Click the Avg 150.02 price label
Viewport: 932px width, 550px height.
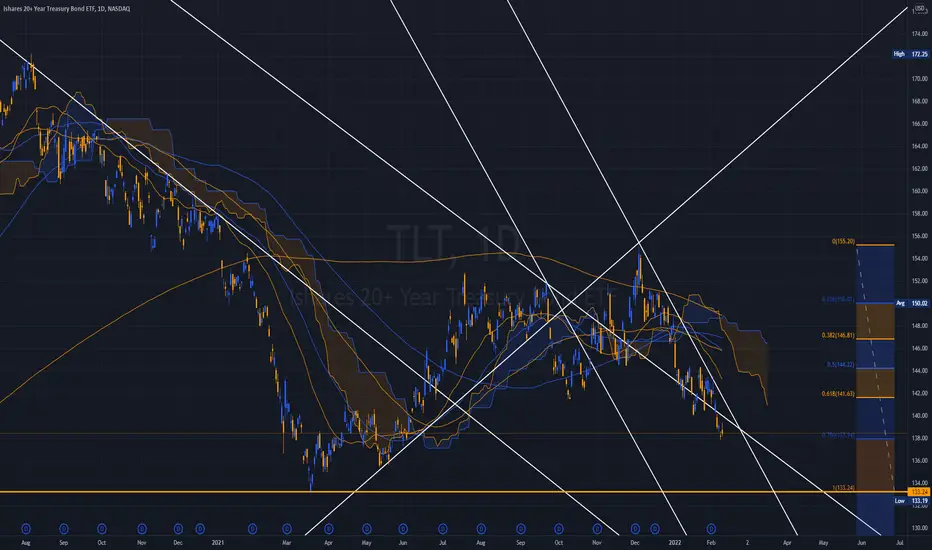(x=911, y=303)
